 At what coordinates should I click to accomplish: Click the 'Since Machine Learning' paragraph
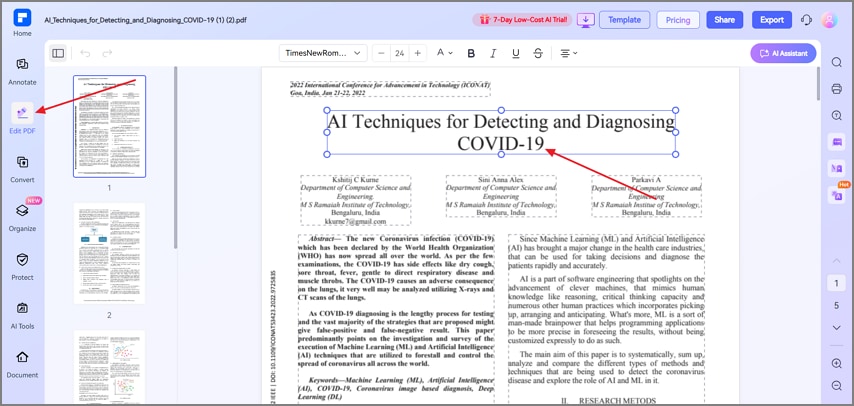pos(606,252)
